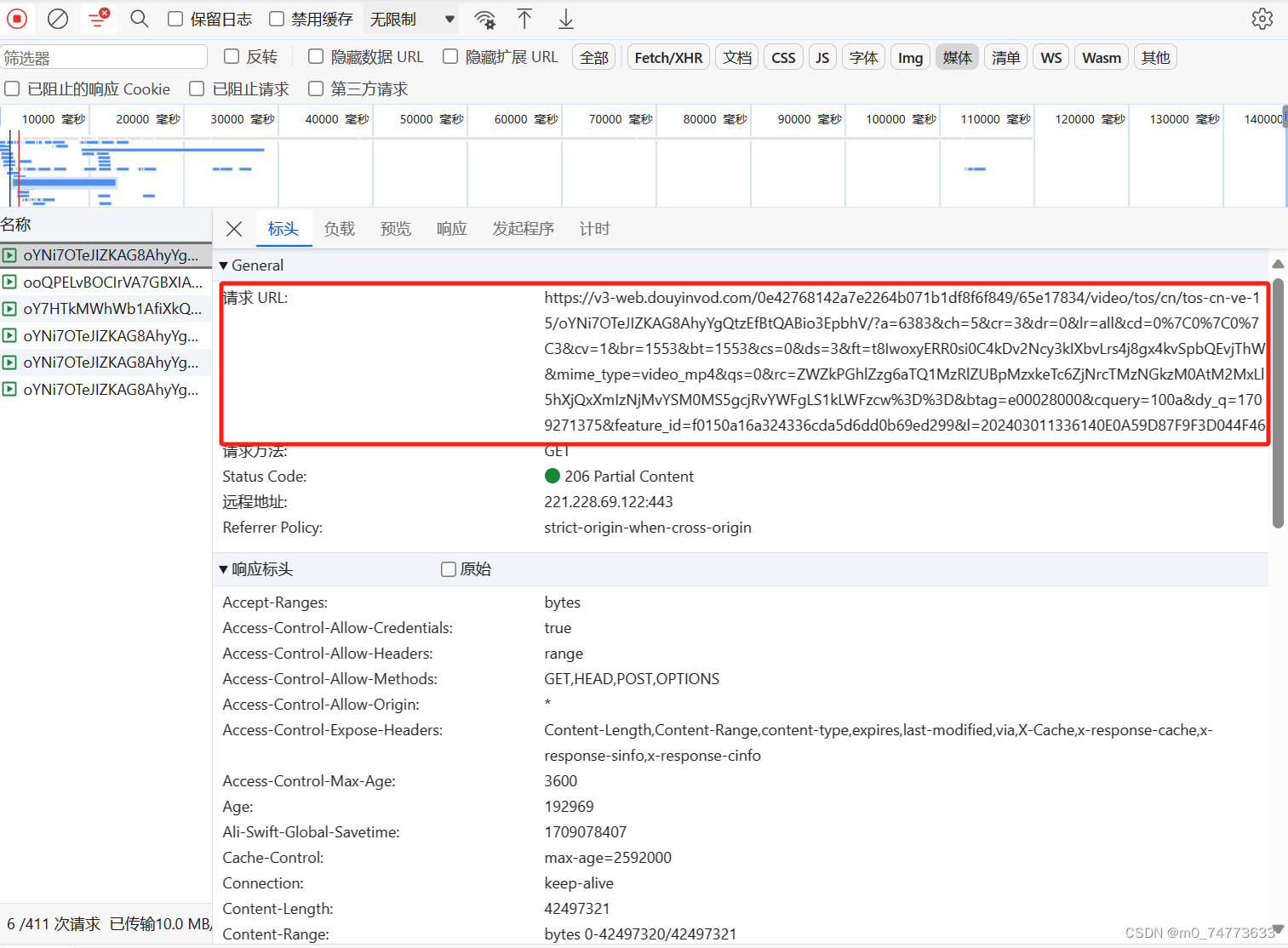1288x948 pixels.
Task: Enable 禁用缓存 checkbox
Action: coord(277,19)
